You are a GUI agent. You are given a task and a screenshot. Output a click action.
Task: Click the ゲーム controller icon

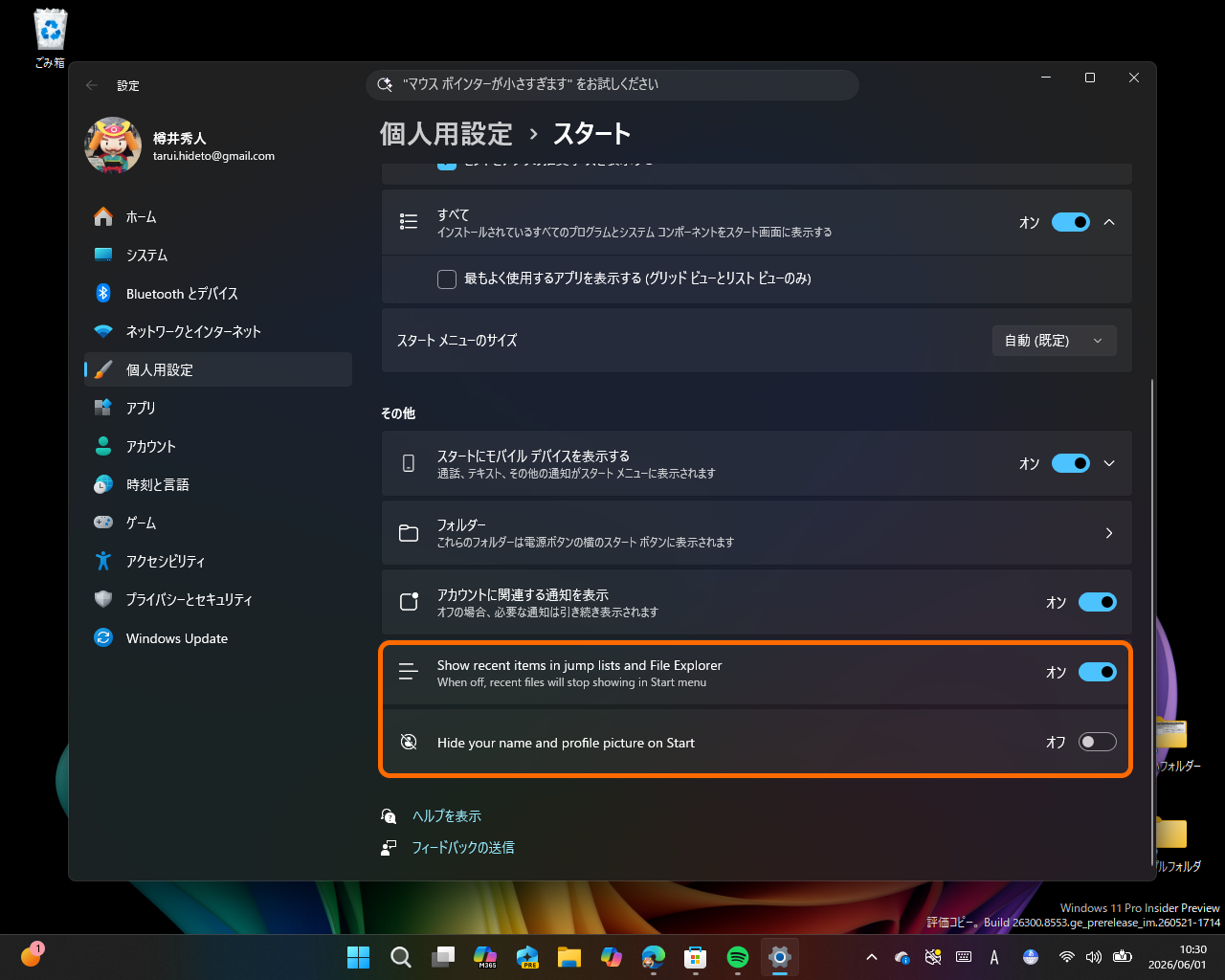pos(103,523)
